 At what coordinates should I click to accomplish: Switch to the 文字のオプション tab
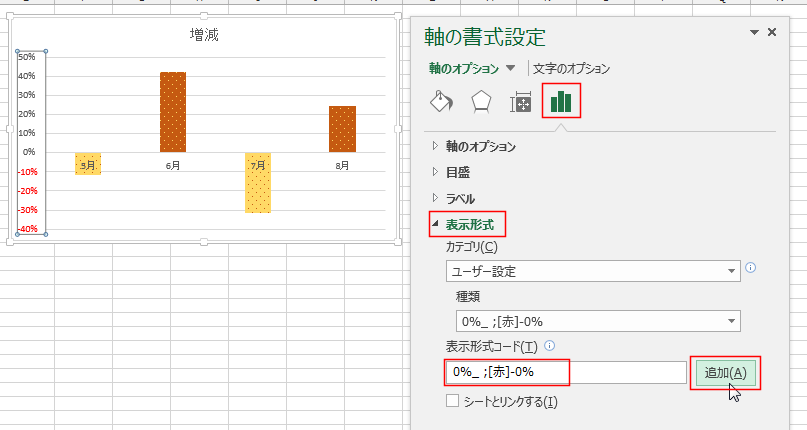pyautogui.click(x=571, y=69)
